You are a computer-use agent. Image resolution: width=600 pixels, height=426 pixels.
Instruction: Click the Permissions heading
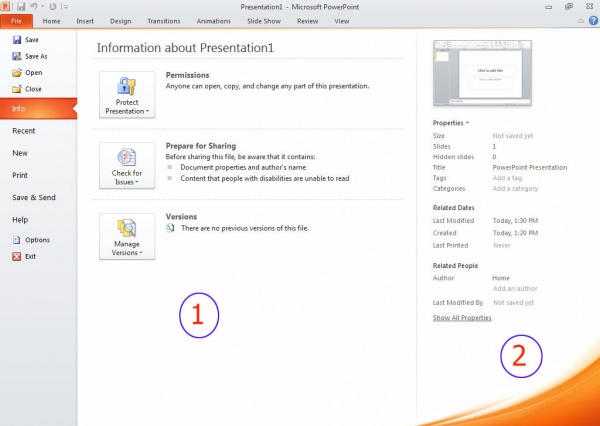pos(188,75)
